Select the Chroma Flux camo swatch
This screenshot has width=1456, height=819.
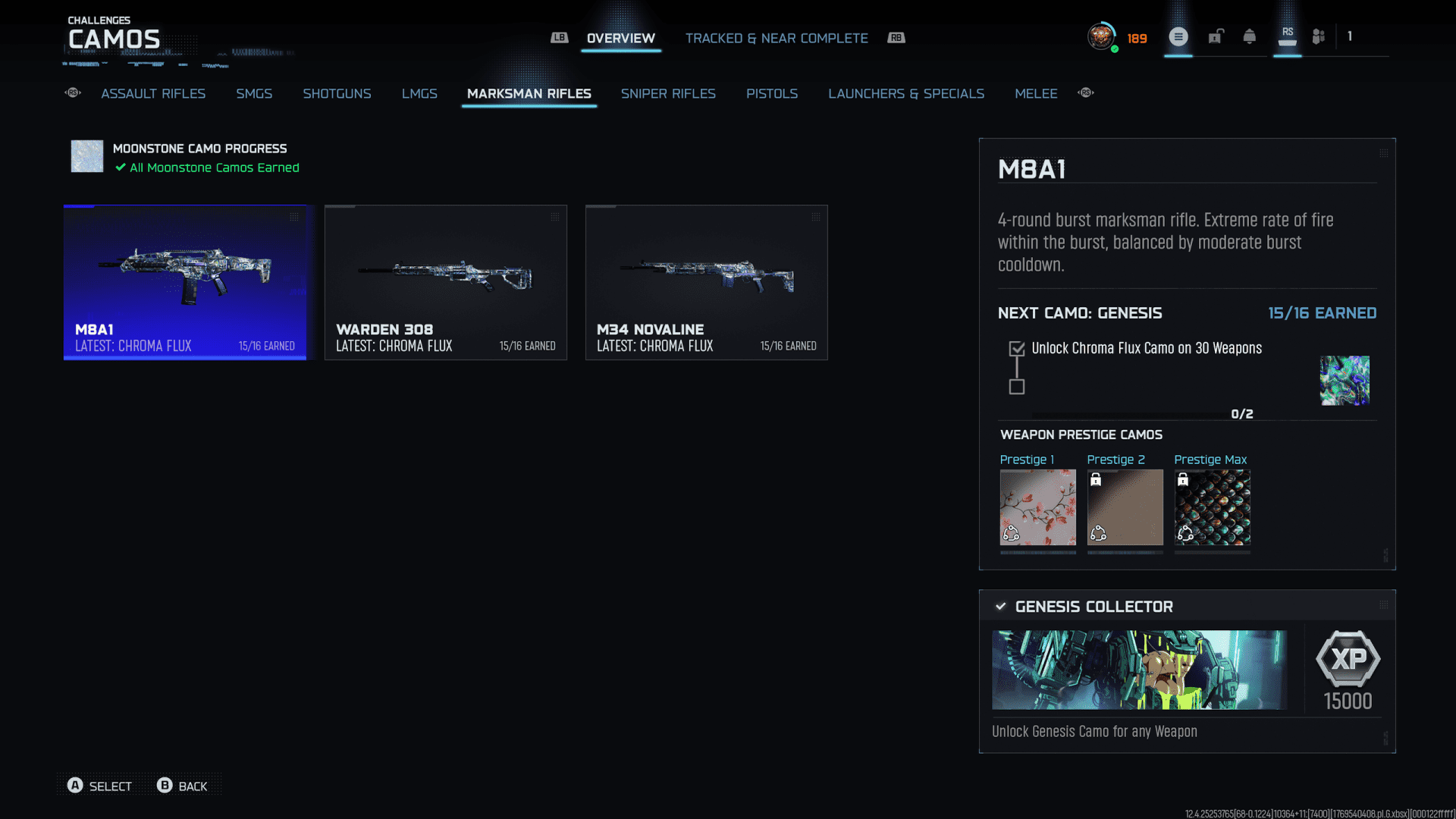pyautogui.click(x=1345, y=381)
